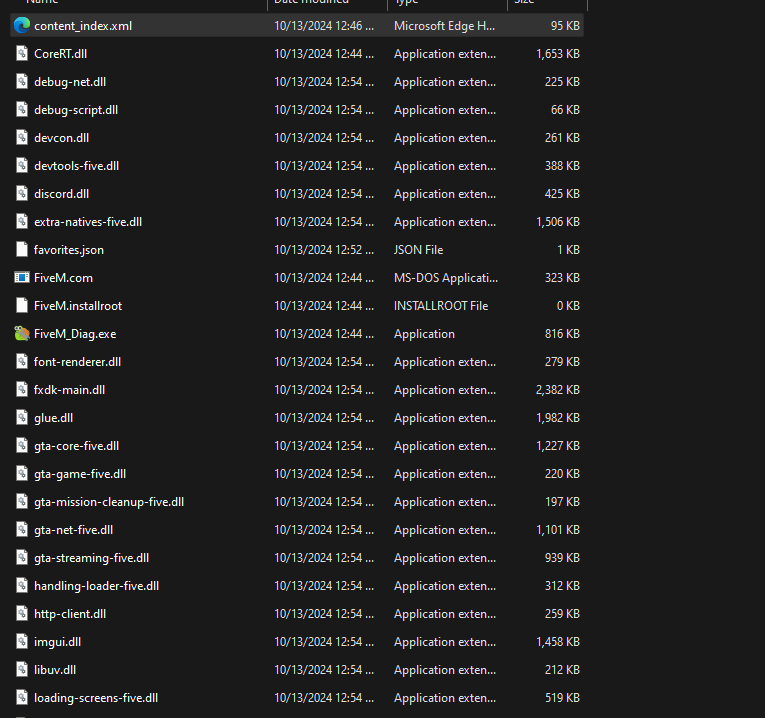Click the file icon of discord.dll

[x=22, y=194]
